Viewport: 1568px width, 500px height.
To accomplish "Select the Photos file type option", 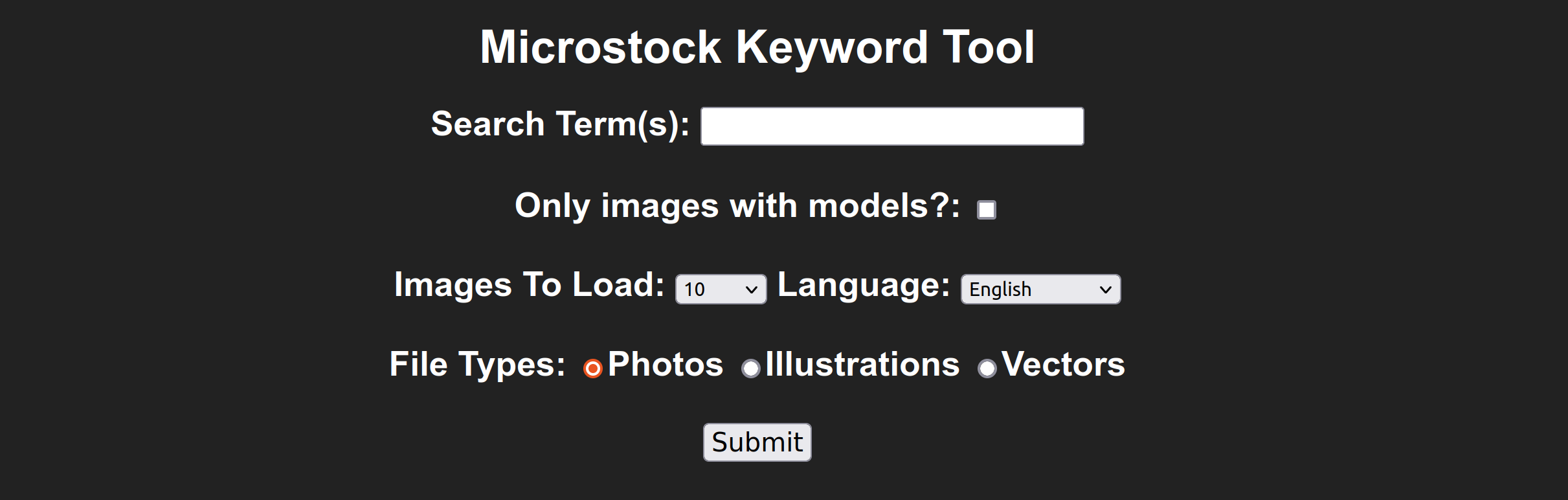I will (x=593, y=368).
